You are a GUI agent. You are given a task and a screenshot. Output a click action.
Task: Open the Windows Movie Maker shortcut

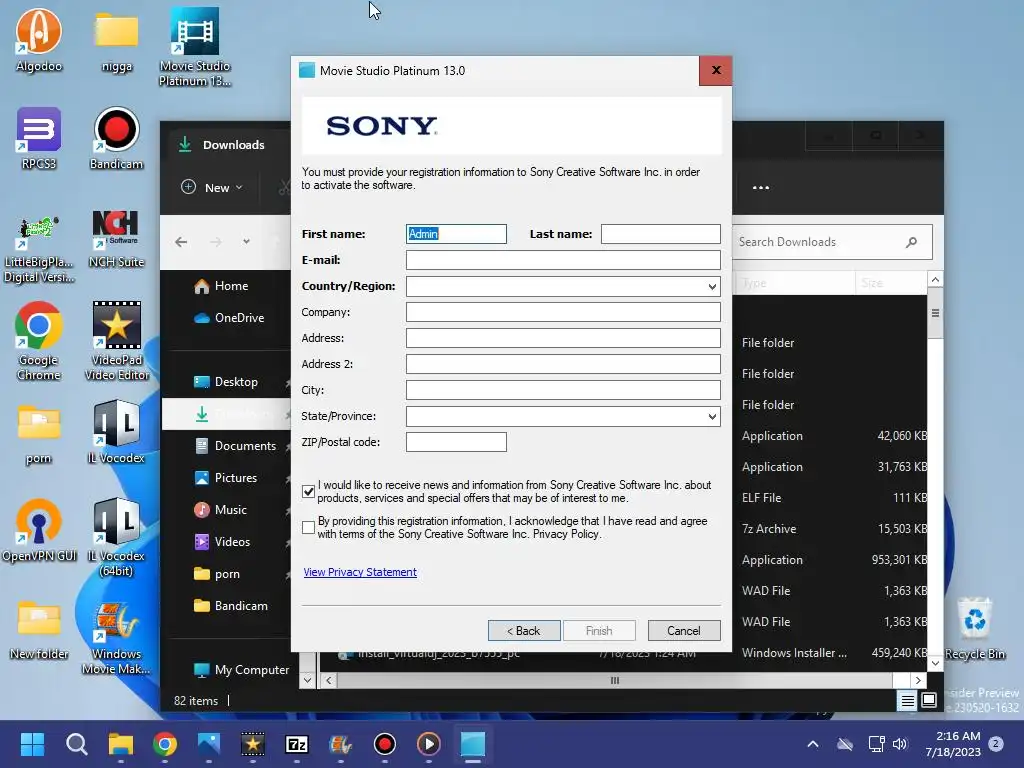tap(116, 638)
